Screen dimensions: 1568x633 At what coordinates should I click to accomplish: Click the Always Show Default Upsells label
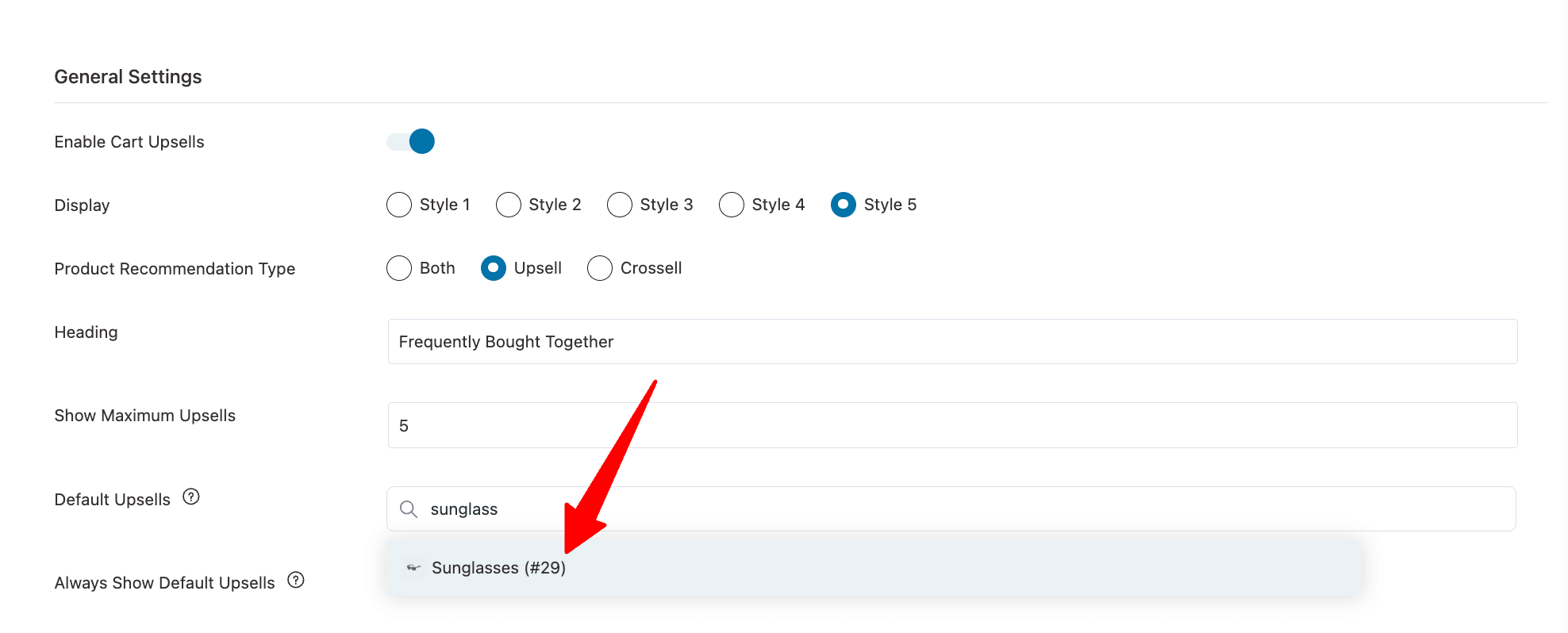pyautogui.click(x=164, y=583)
